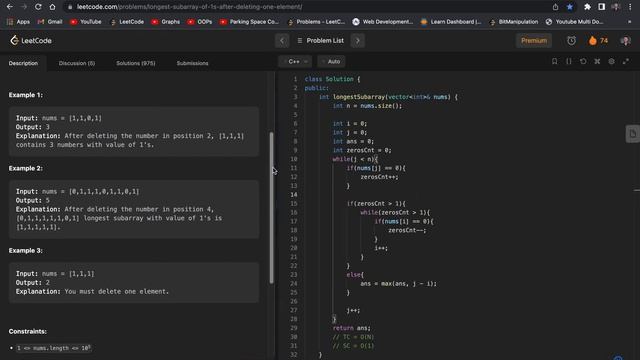The height and width of the screenshot is (360, 640).
Task: Open LeetCode user avatar menu
Action: [625, 40]
